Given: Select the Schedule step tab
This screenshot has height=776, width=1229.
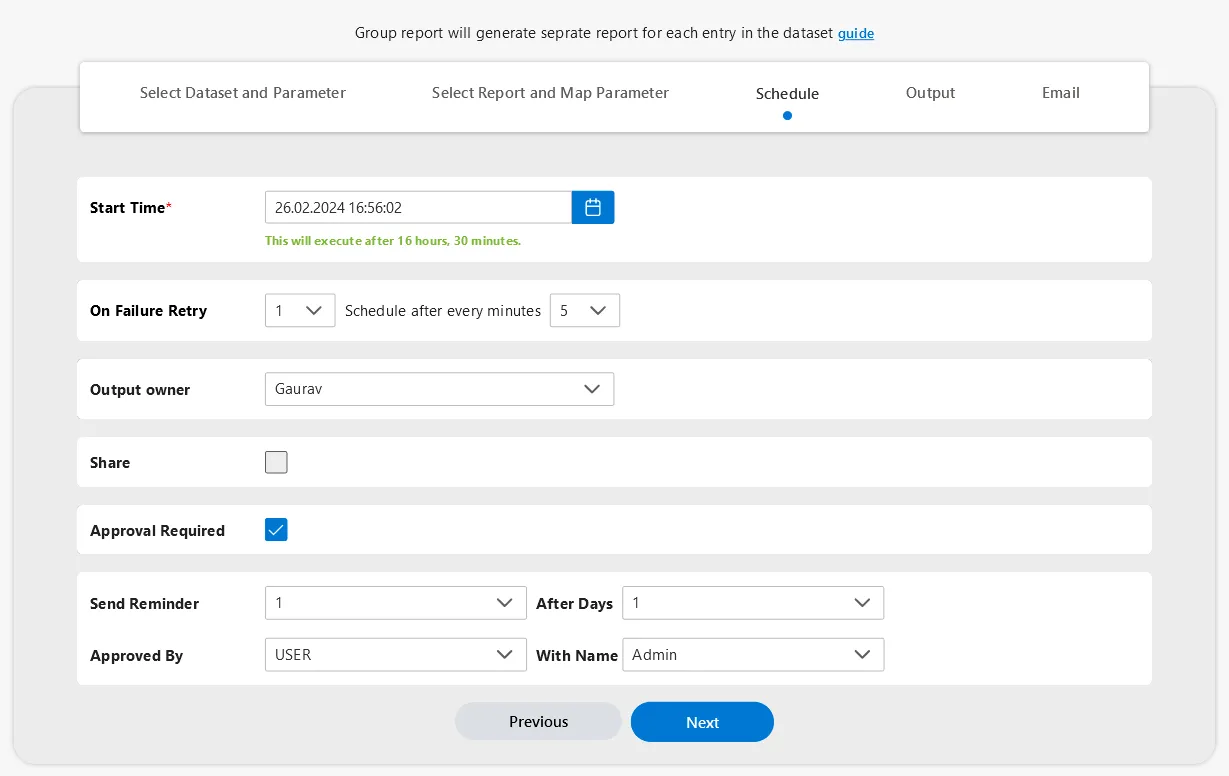Looking at the screenshot, I should (x=787, y=94).
